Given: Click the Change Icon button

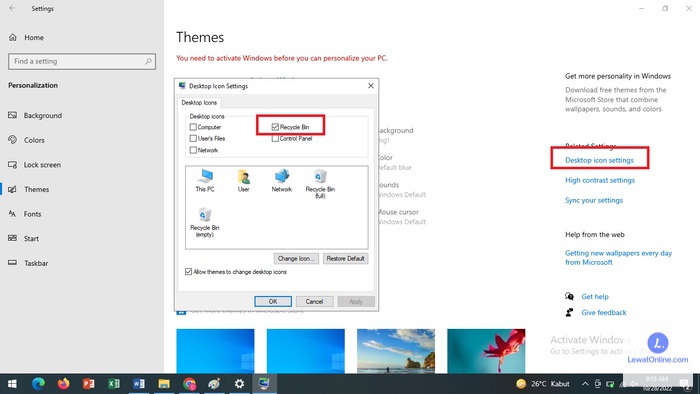Looking at the screenshot, I should pos(296,258).
